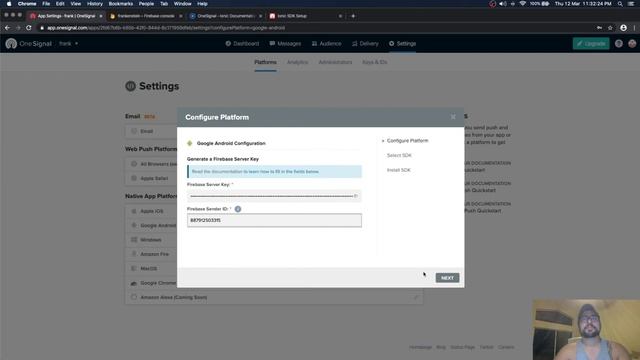The width and height of the screenshot is (640, 360).
Task: Click the browser back arrow
Action: (x=7, y=28)
